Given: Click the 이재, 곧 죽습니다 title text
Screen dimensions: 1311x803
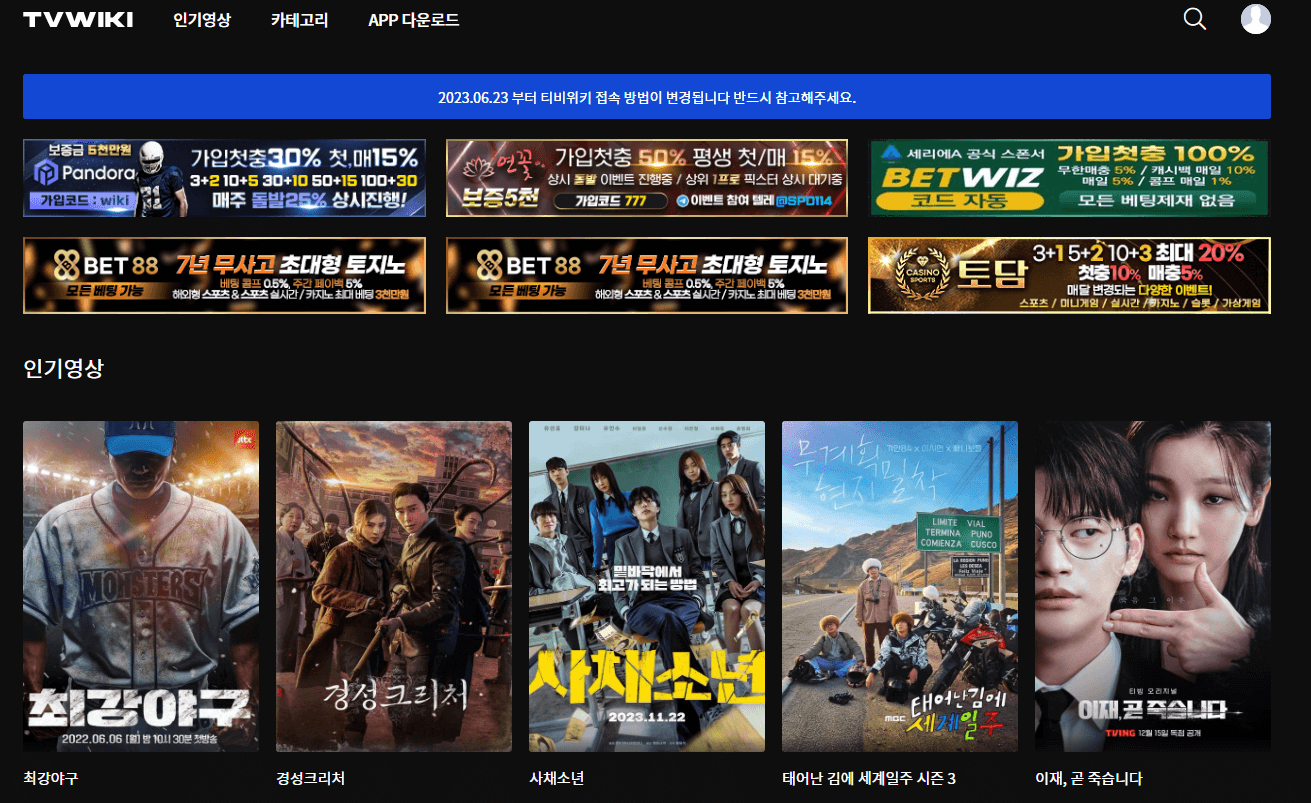Looking at the screenshot, I should [1089, 778].
